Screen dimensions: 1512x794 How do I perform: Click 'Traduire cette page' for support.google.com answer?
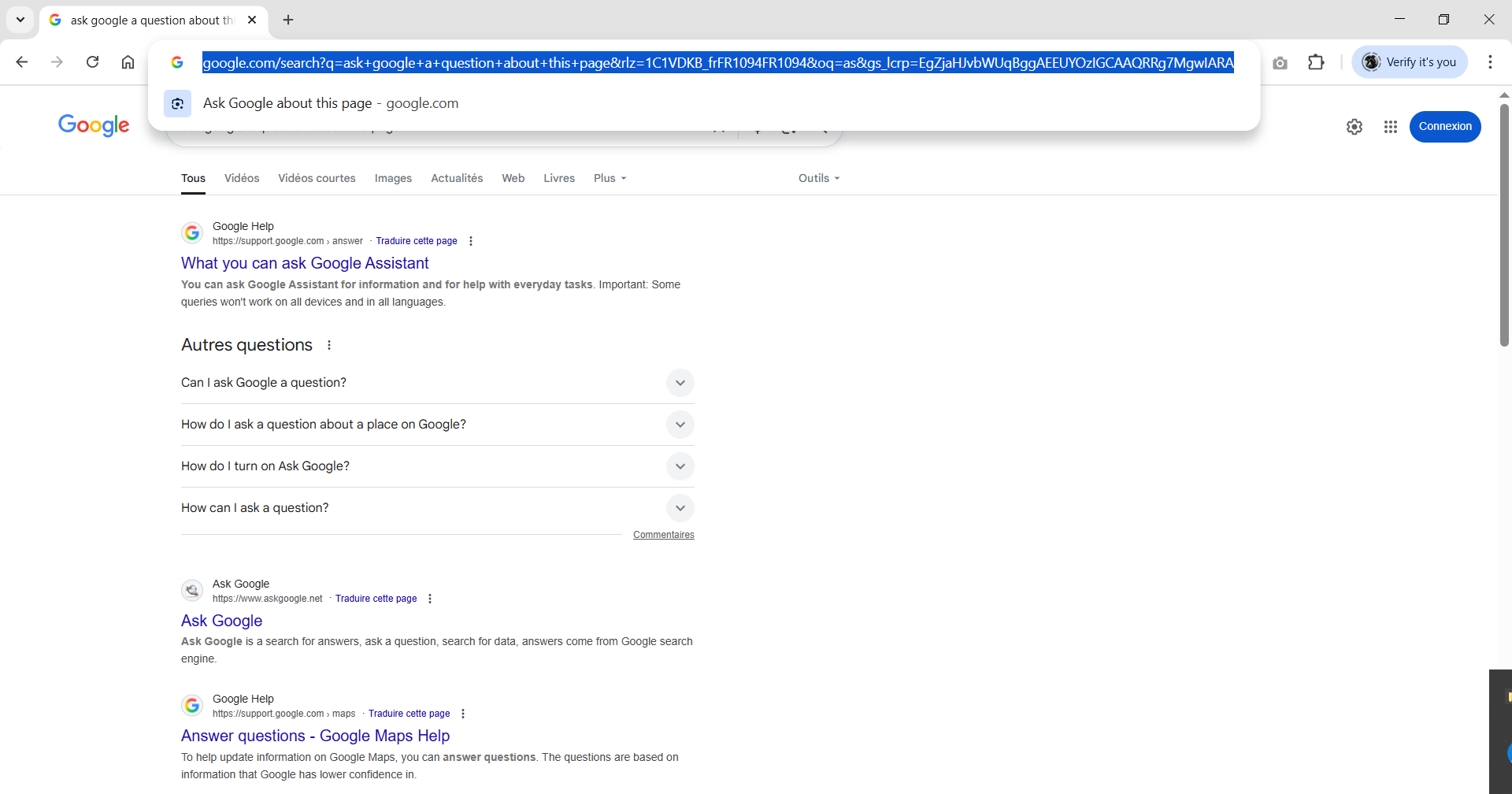coord(417,241)
